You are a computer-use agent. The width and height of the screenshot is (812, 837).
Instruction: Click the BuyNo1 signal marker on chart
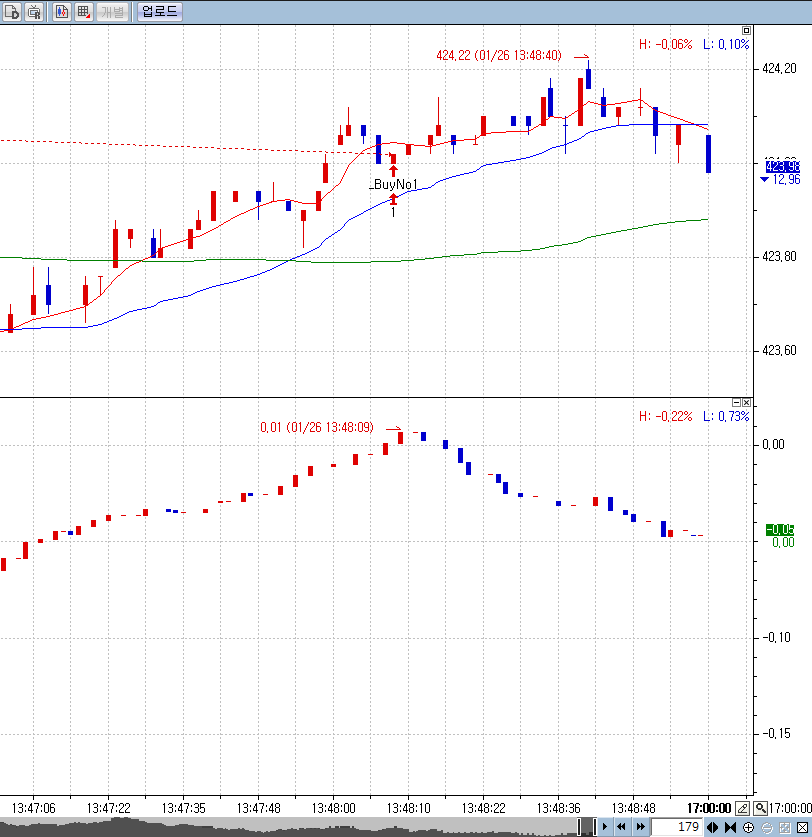click(393, 185)
